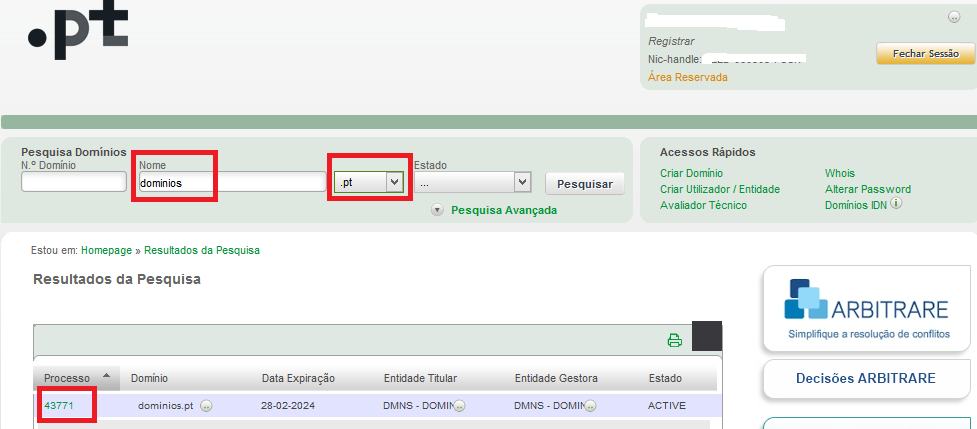Screen dimensions: 977x429
Task: Open process 43771 link
Action: pyautogui.click(x=59, y=406)
